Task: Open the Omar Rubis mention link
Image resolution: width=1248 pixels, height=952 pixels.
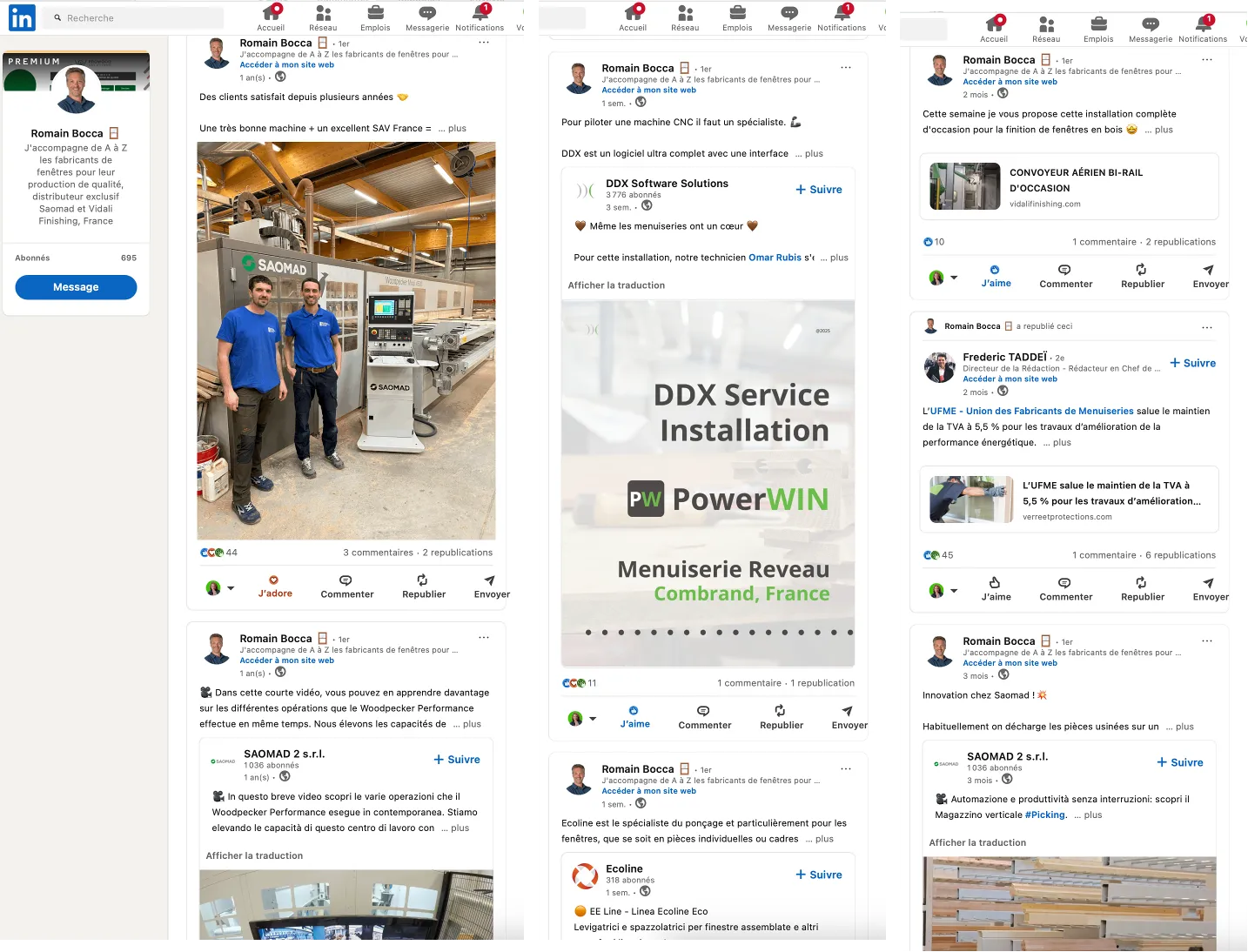Action: point(775,258)
